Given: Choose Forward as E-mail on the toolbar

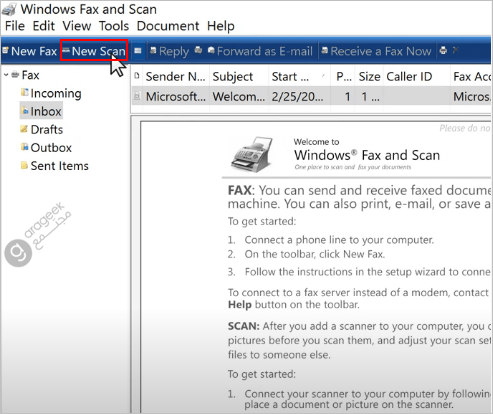Looking at the screenshot, I should point(260,51).
